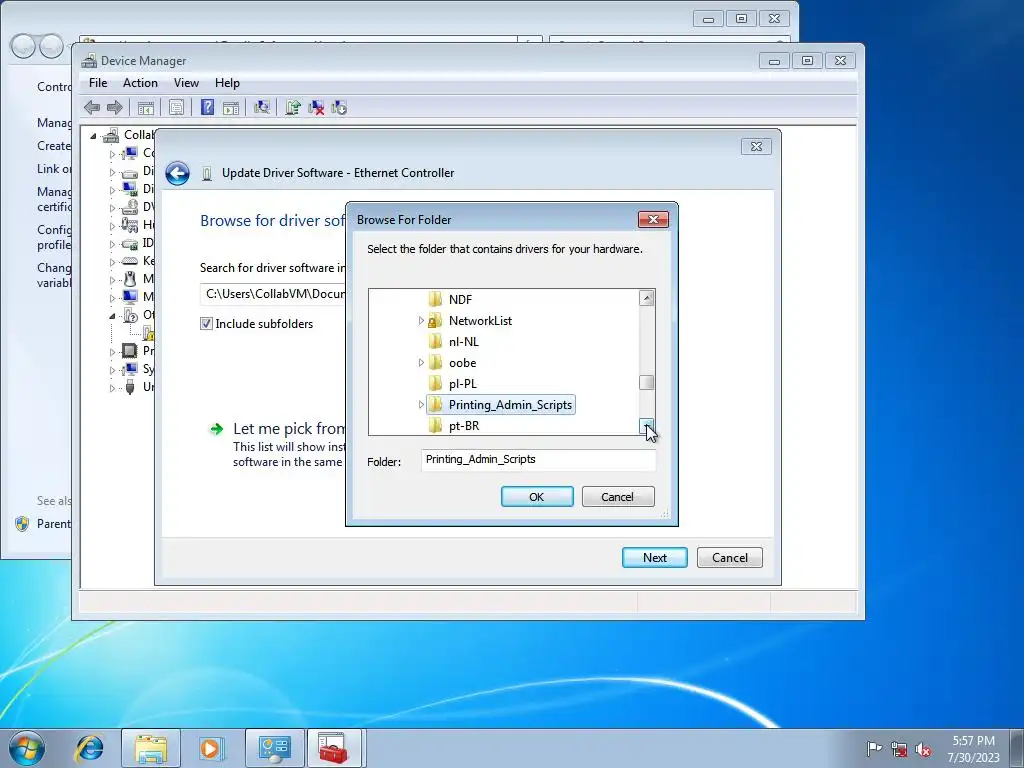Select the root computer icon in device tree
Image resolution: width=1024 pixels, height=768 pixels.
pyautogui.click(x=112, y=135)
